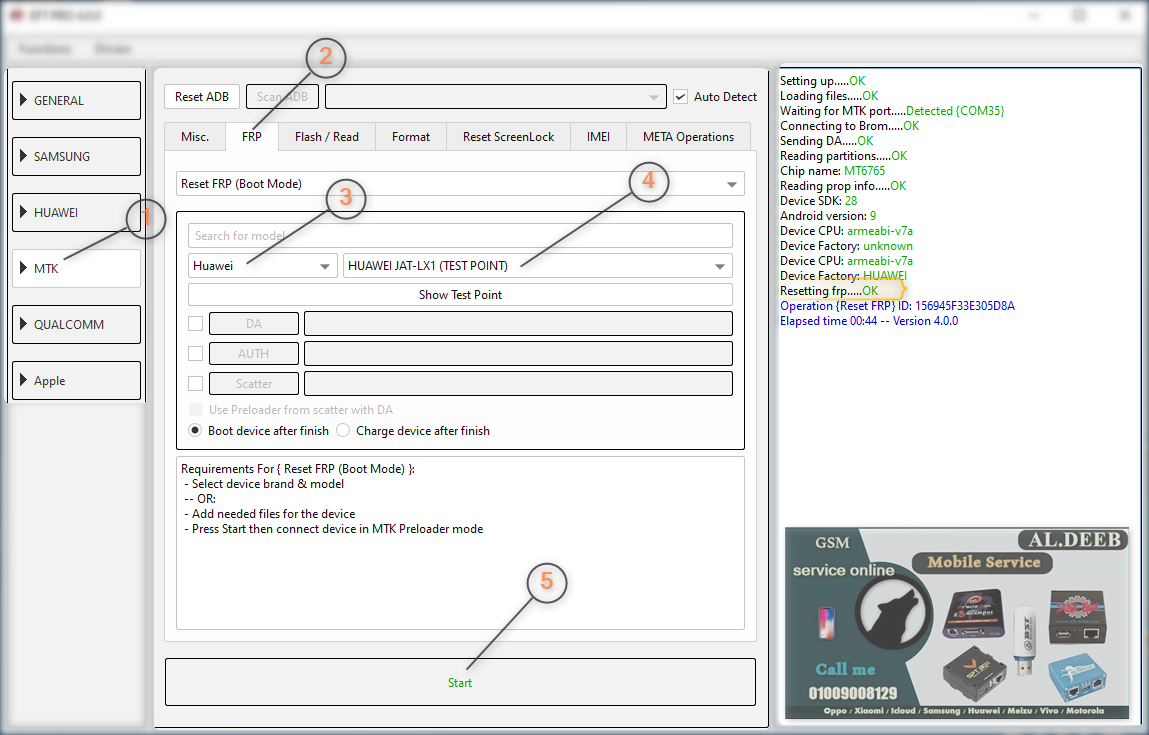Open the Flash / Read tab
Screen dimensions: 1149x735
pos(327,137)
